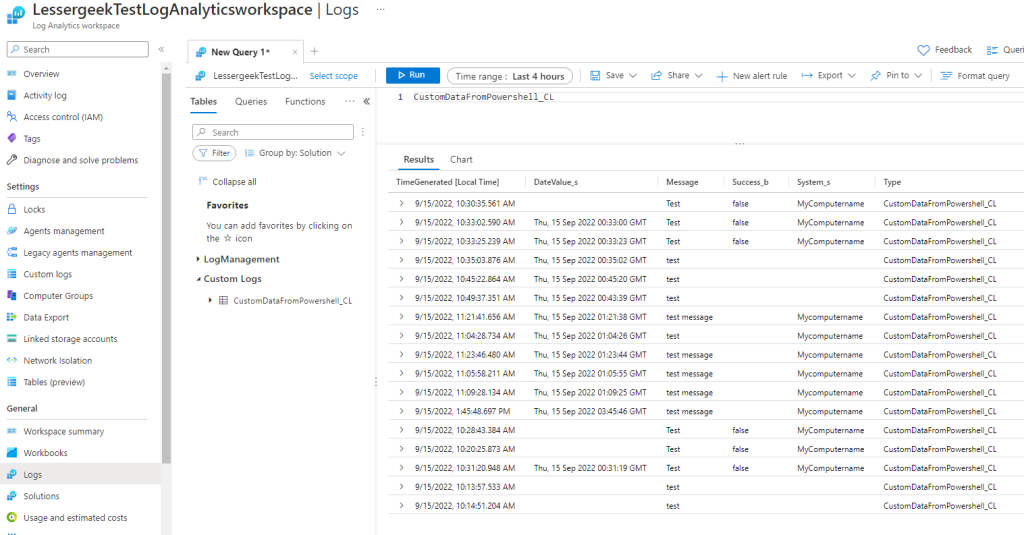Open the Time range selector
The width and height of the screenshot is (1024, 535).
pyautogui.click(x=510, y=76)
